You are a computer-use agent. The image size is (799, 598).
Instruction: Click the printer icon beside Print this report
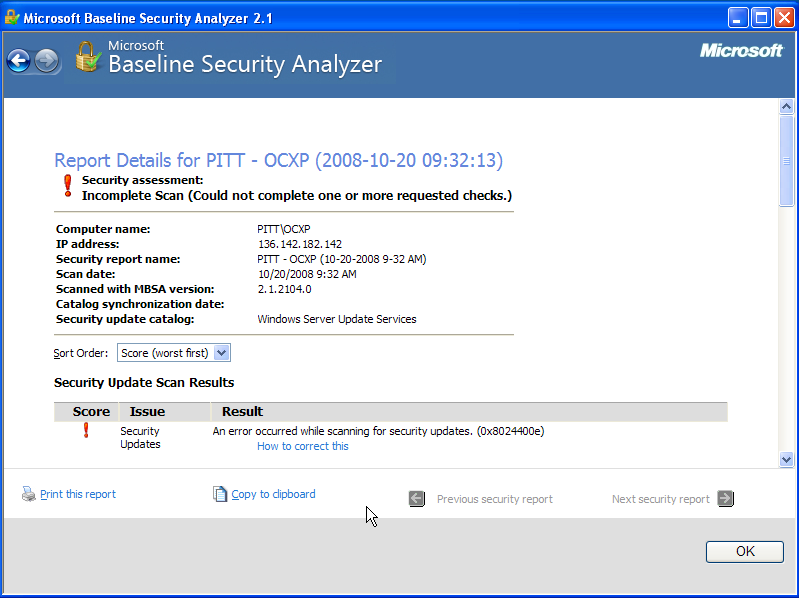(x=29, y=494)
